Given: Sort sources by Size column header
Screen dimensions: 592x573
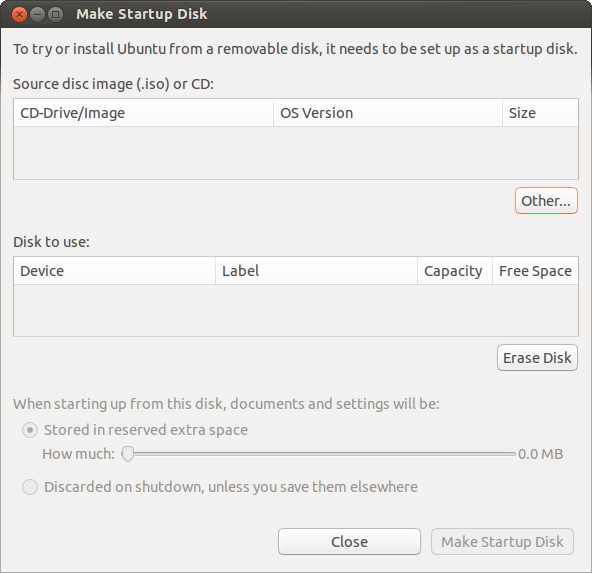Looking at the screenshot, I should coord(540,112).
